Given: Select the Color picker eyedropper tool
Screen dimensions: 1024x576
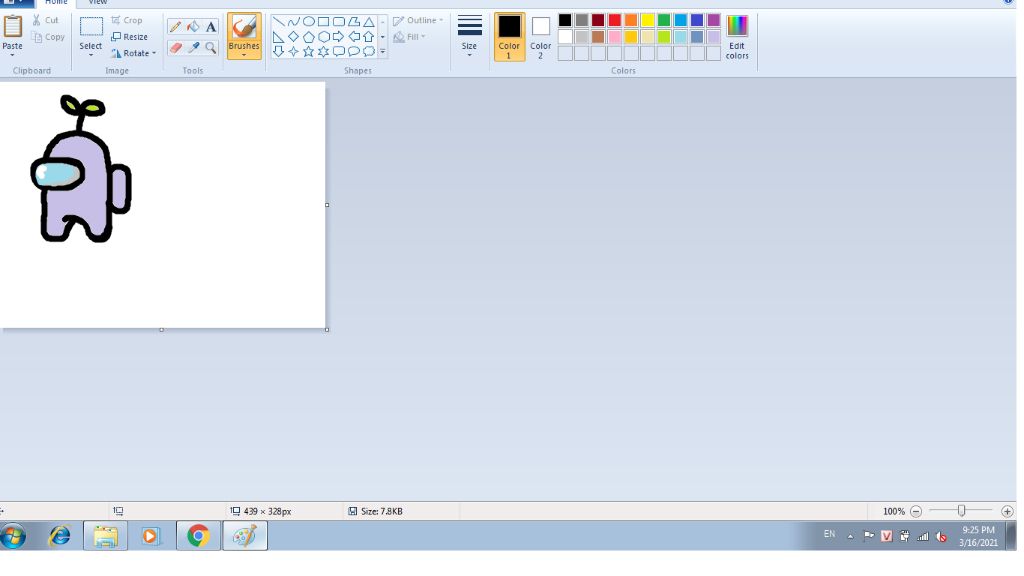Looking at the screenshot, I should coord(193,48).
